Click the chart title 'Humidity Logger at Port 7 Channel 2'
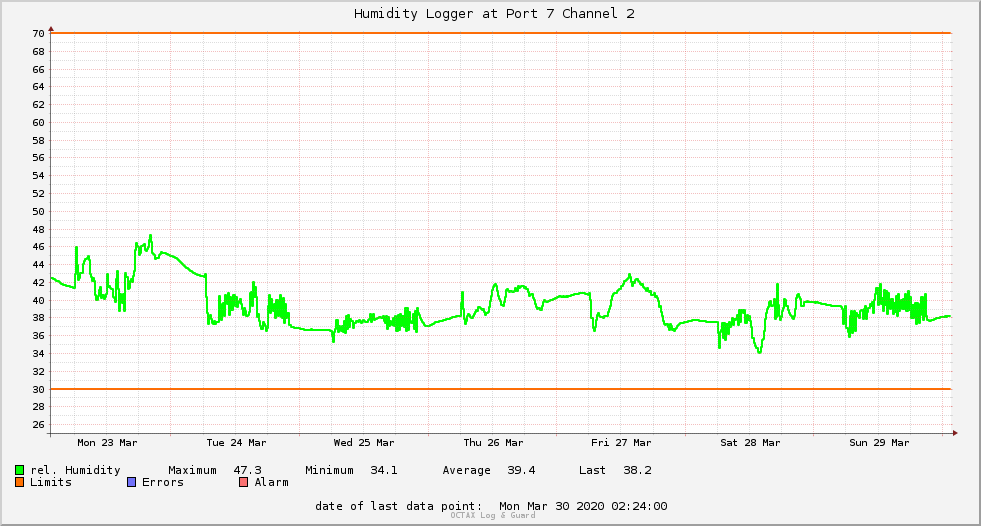 (494, 14)
